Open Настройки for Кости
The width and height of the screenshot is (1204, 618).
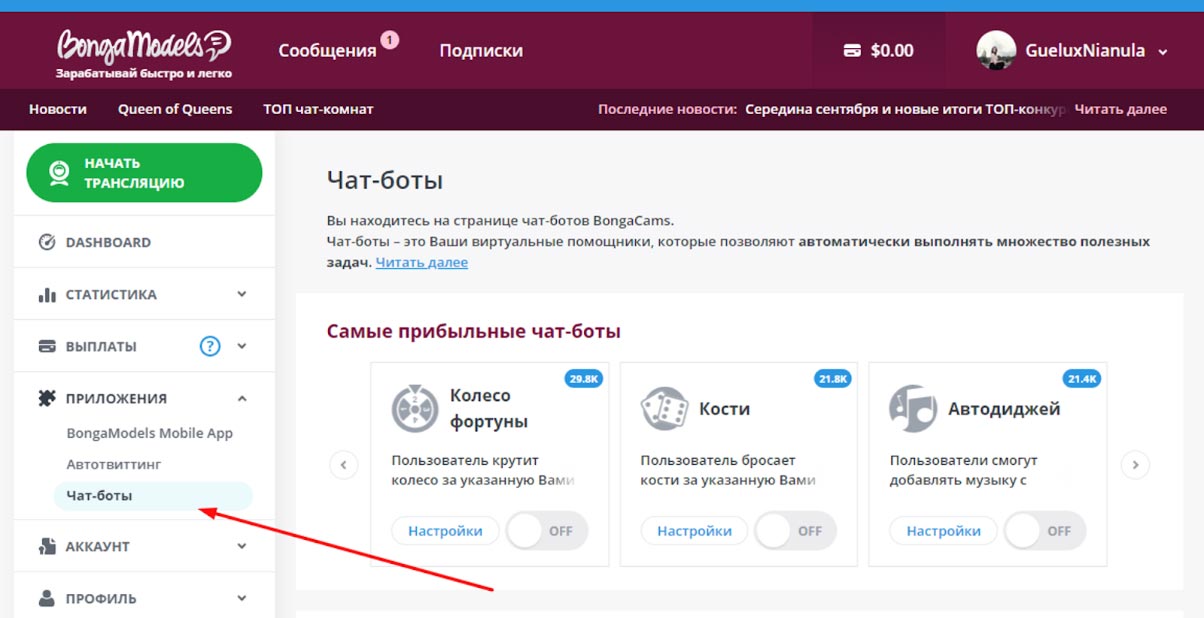point(694,531)
